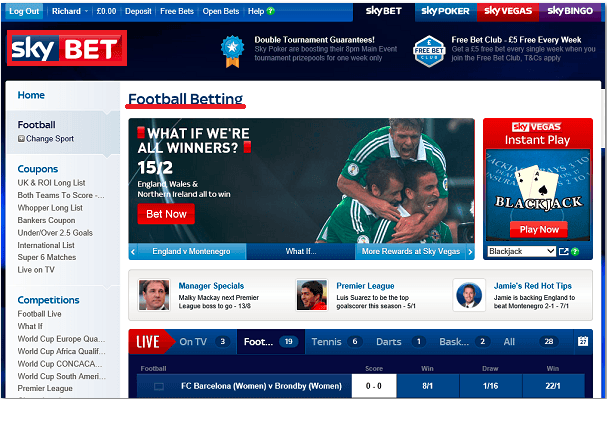Open Super 6 Matches link
The height and width of the screenshot is (443, 607).
46,258
